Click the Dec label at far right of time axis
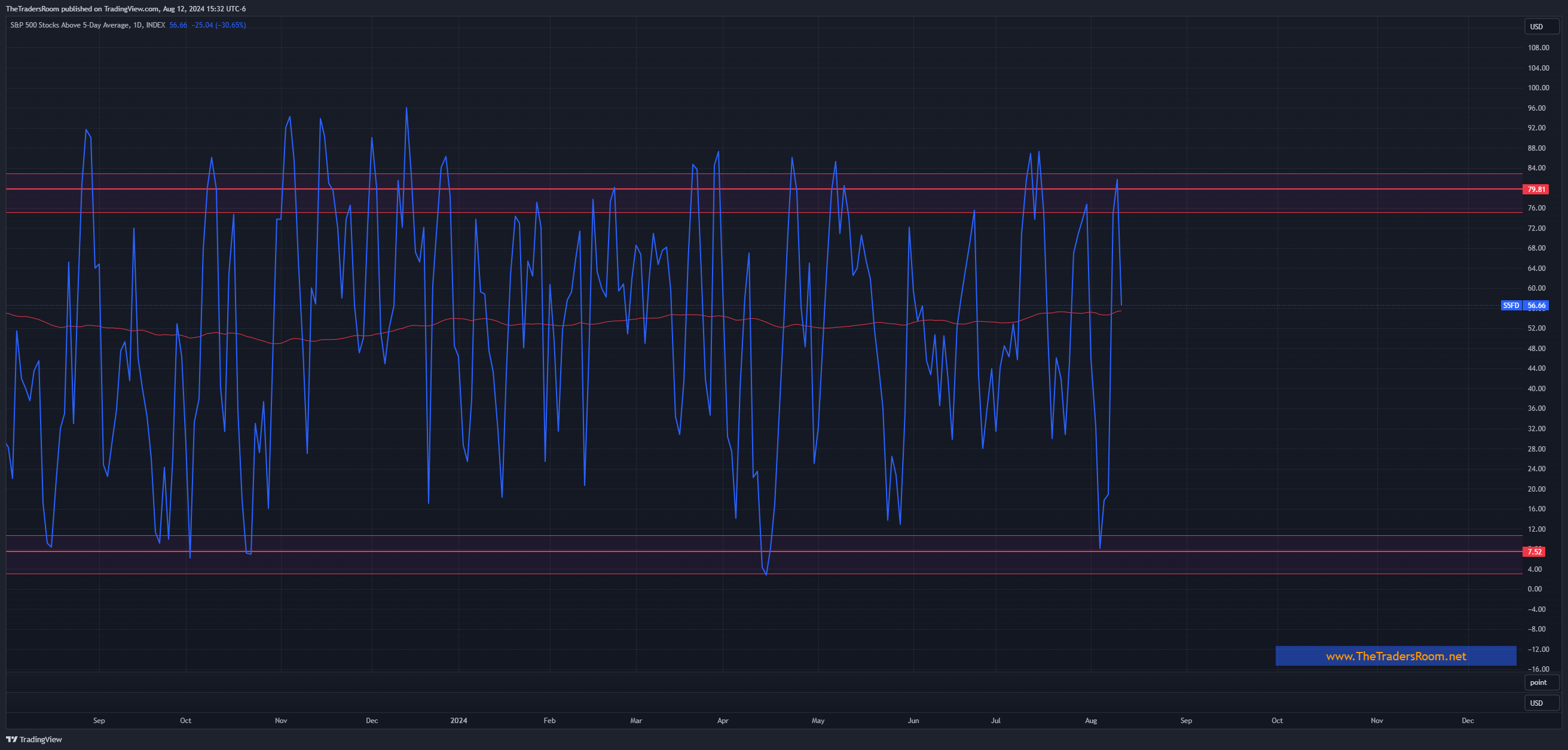Screen dimensions: 1568x750 (1468, 720)
